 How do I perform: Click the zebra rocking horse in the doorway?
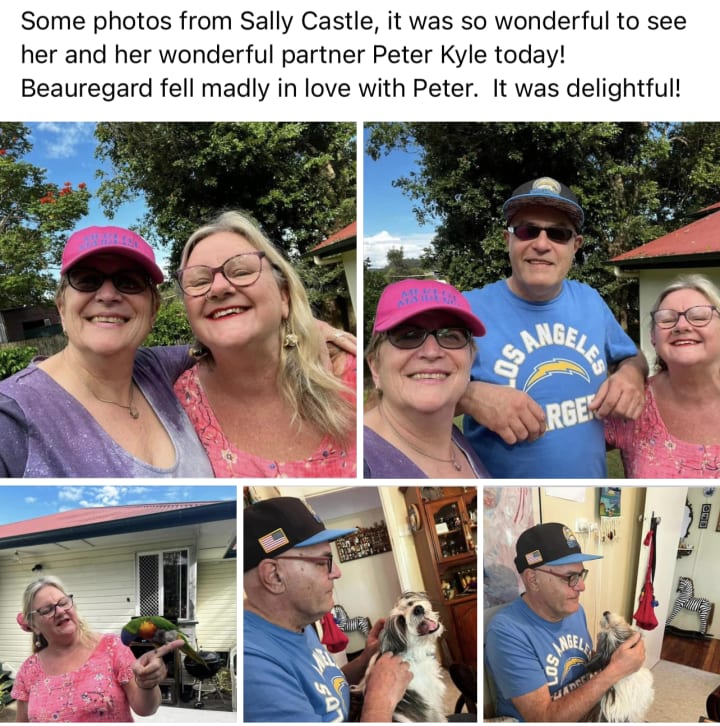point(689,604)
